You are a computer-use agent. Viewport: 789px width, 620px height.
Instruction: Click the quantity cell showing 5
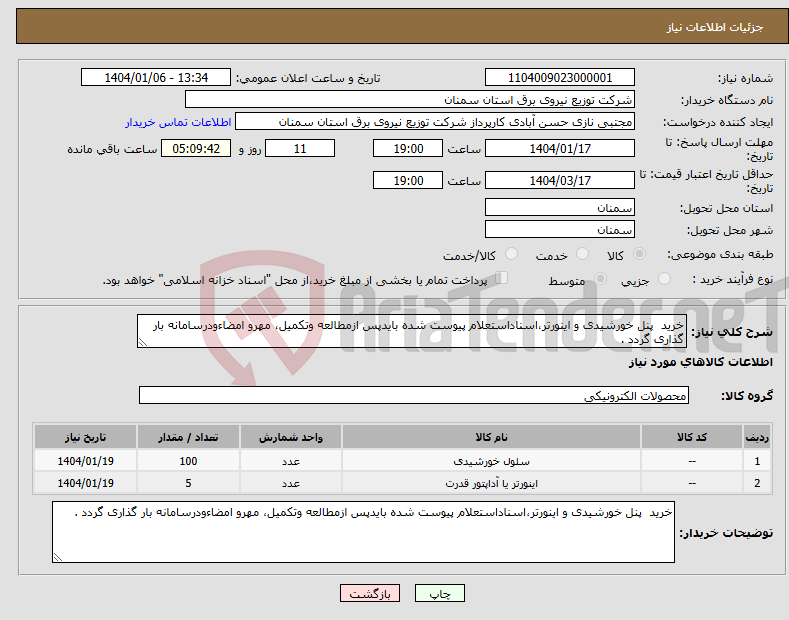coord(188,483)
